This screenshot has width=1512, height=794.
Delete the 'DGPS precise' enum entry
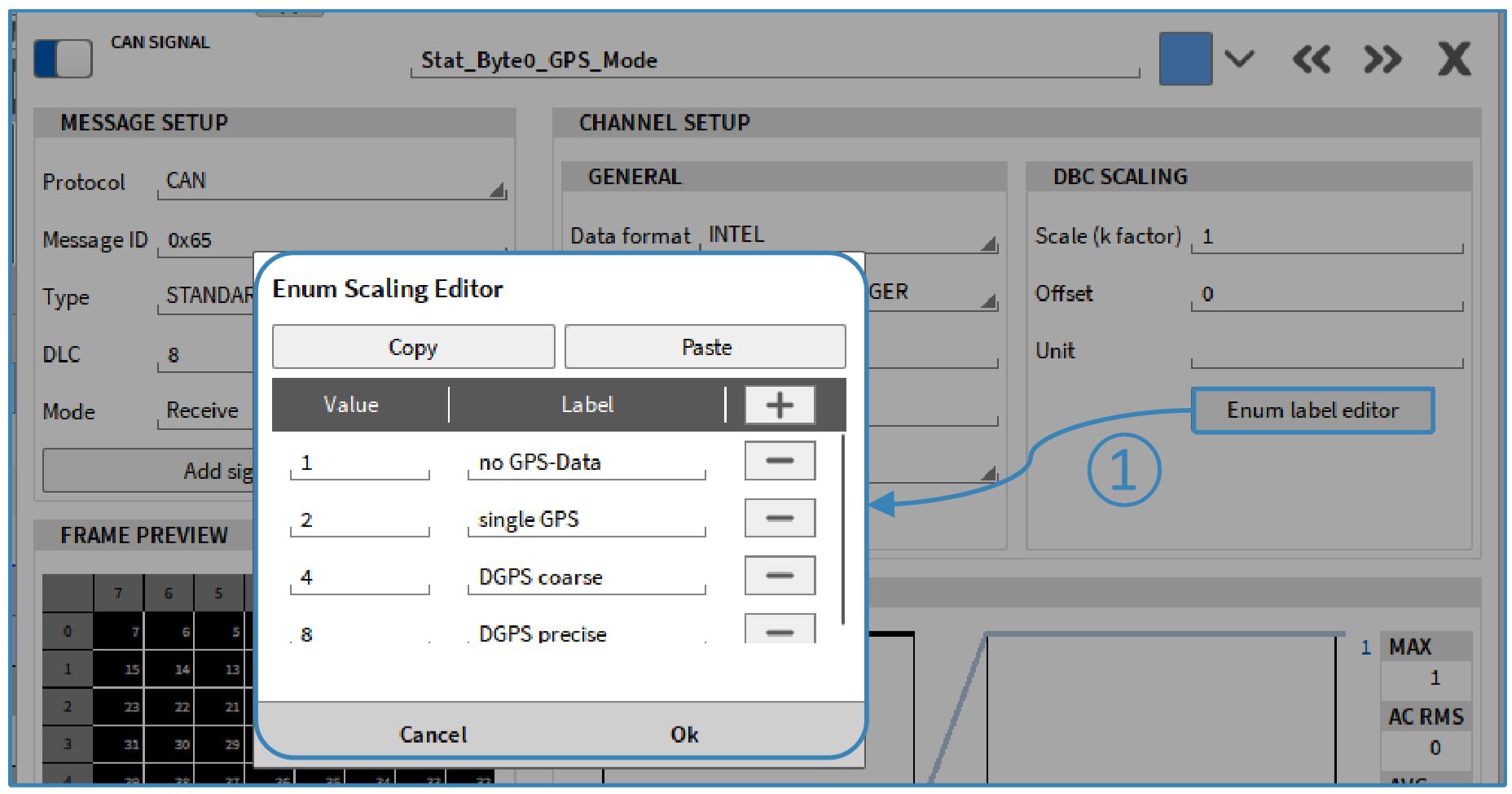(x=779, y=630)
